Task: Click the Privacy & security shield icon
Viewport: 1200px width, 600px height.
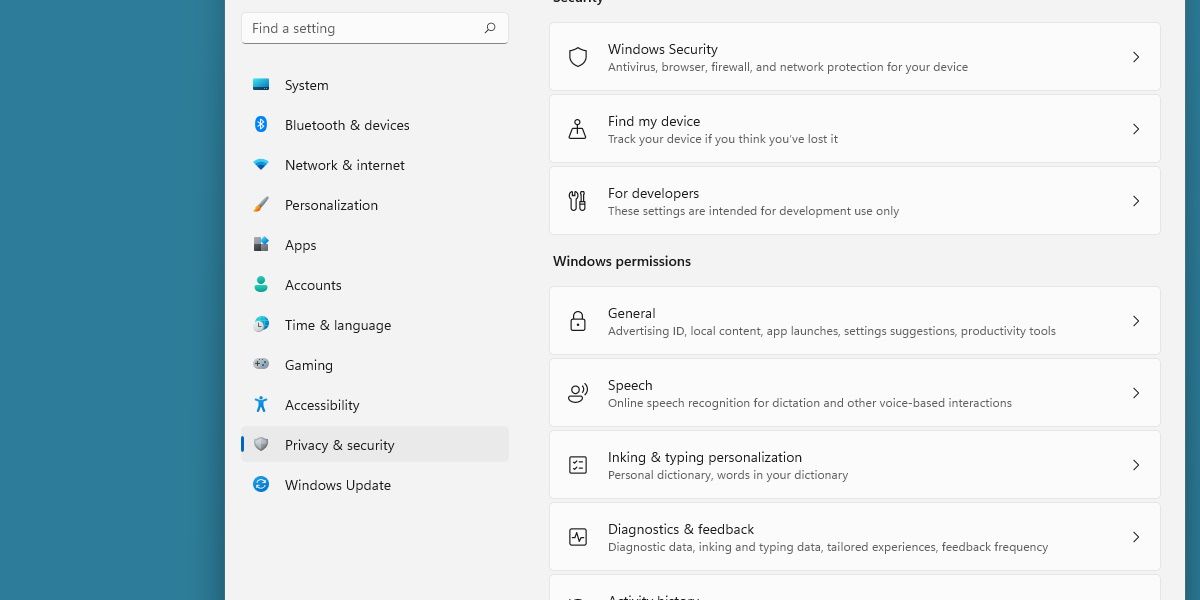Action: pos(261,445)
